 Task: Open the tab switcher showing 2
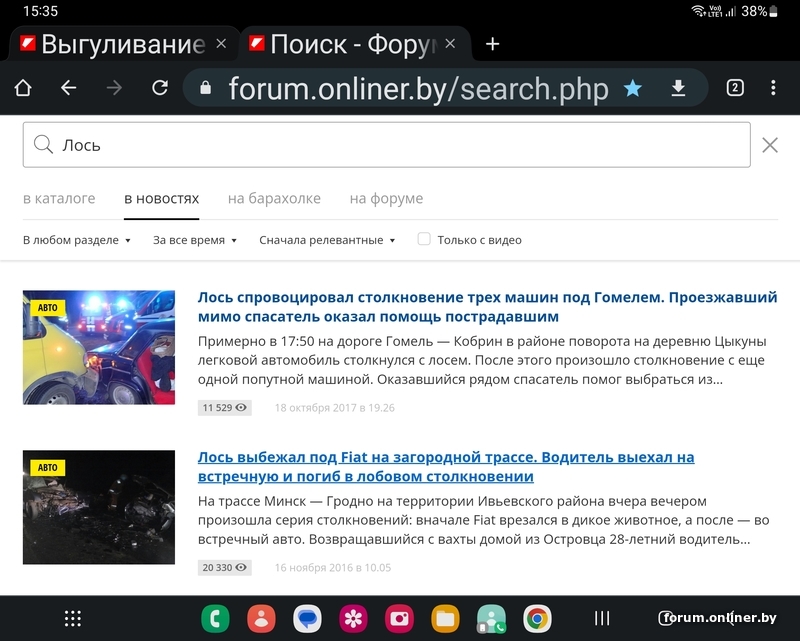pos(735,88)
